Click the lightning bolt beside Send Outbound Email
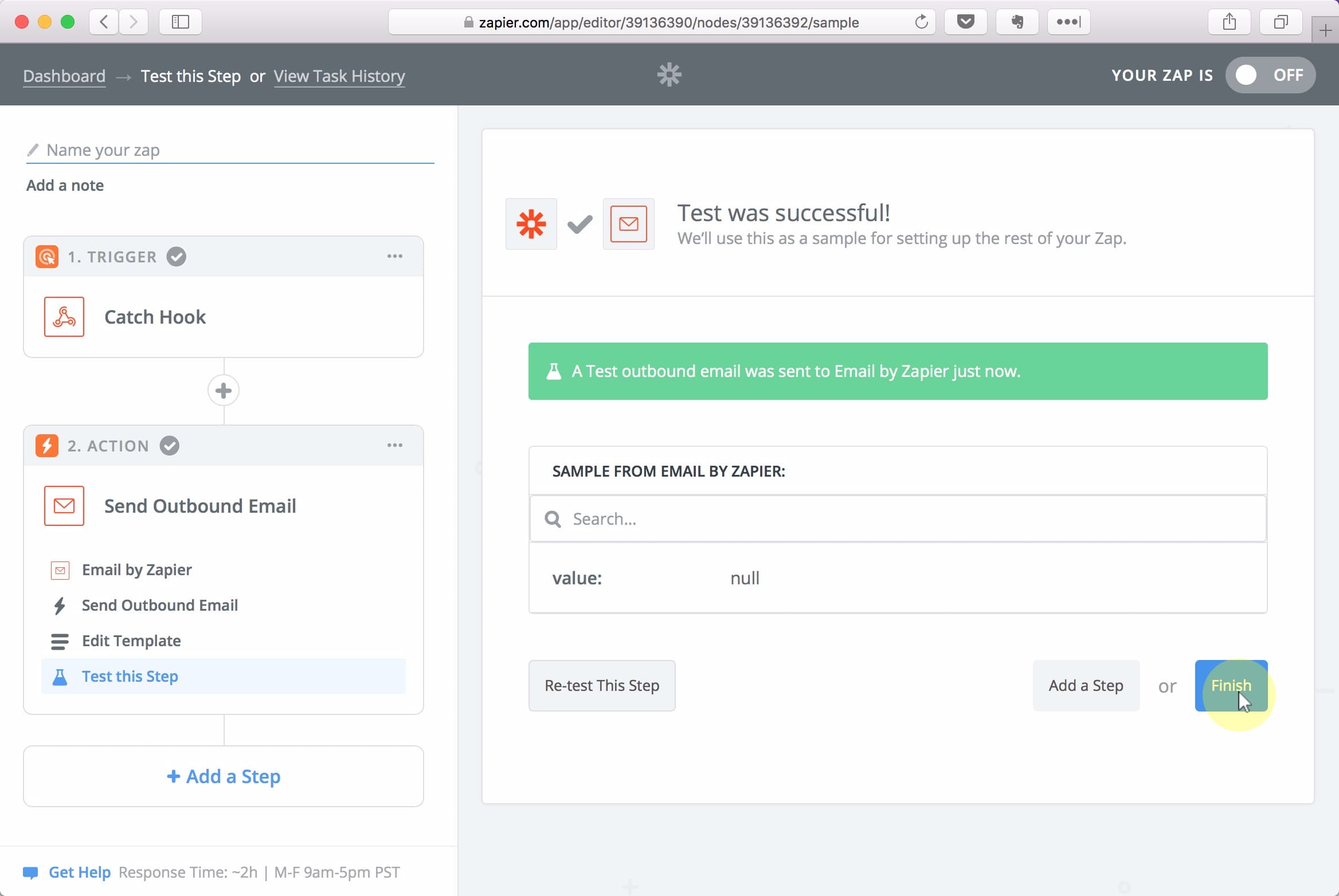Image resolution: width=1339 pixels, height=896 pixels. click(x=60, y=606)
